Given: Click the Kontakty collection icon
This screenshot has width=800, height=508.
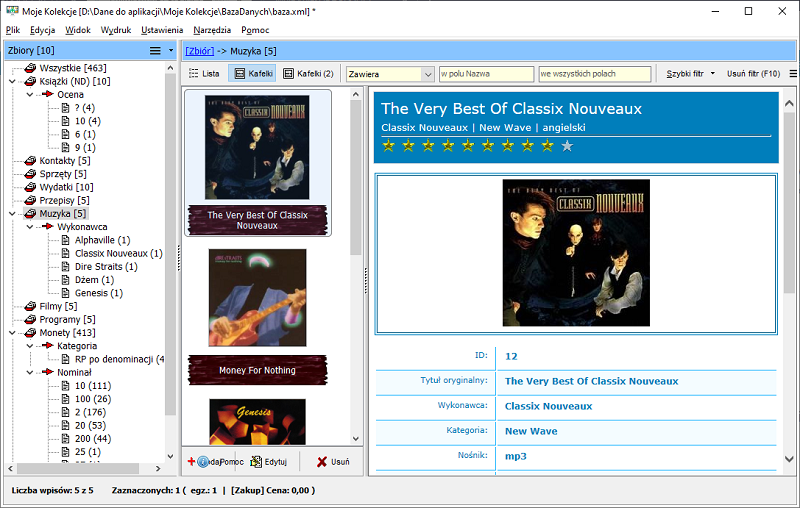Looking at the screenshot, I should (31, 161).
